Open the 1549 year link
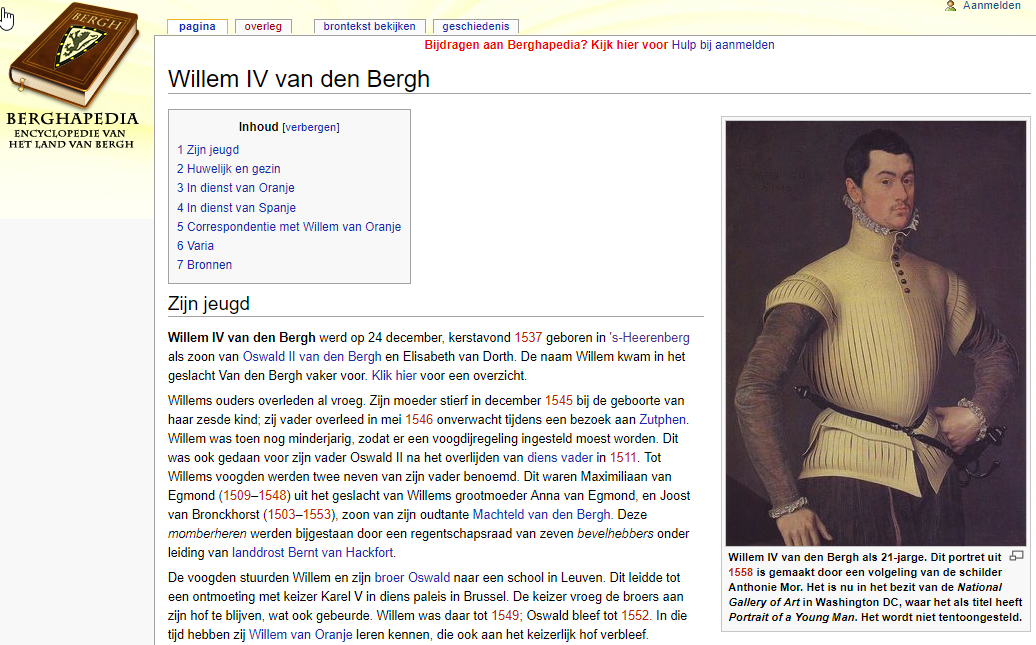This screenshot has width=1036, height=645. point(505,617)
